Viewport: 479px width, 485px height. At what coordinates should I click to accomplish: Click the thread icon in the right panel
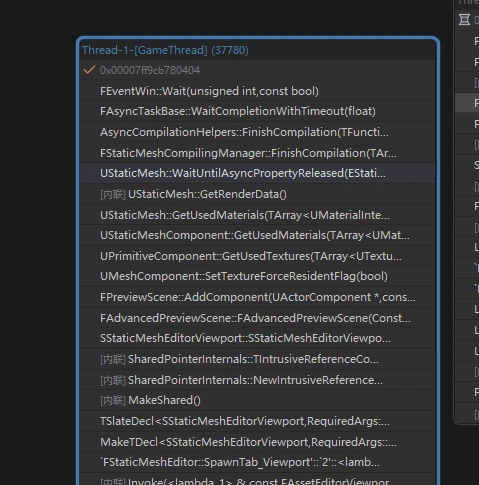click(x=464, y=20)
